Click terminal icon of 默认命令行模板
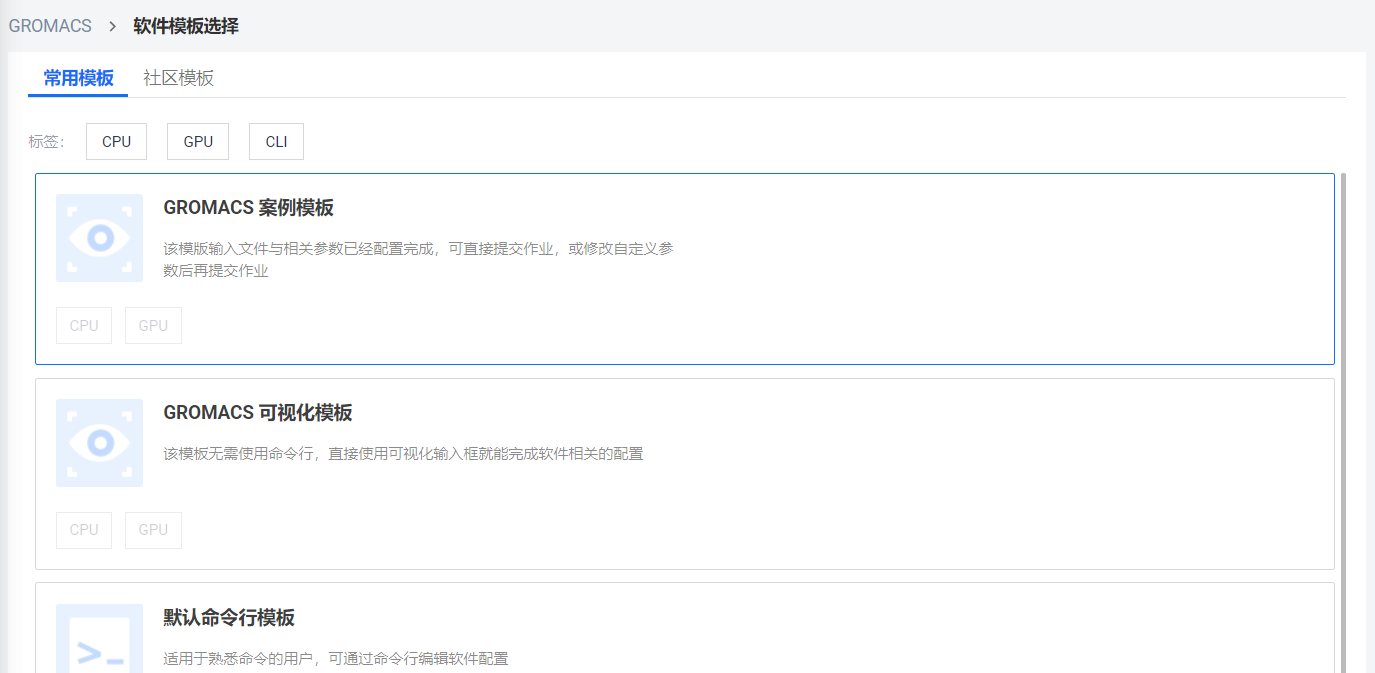The height and width of the screenshot is (673, 1375). point(99,638)
